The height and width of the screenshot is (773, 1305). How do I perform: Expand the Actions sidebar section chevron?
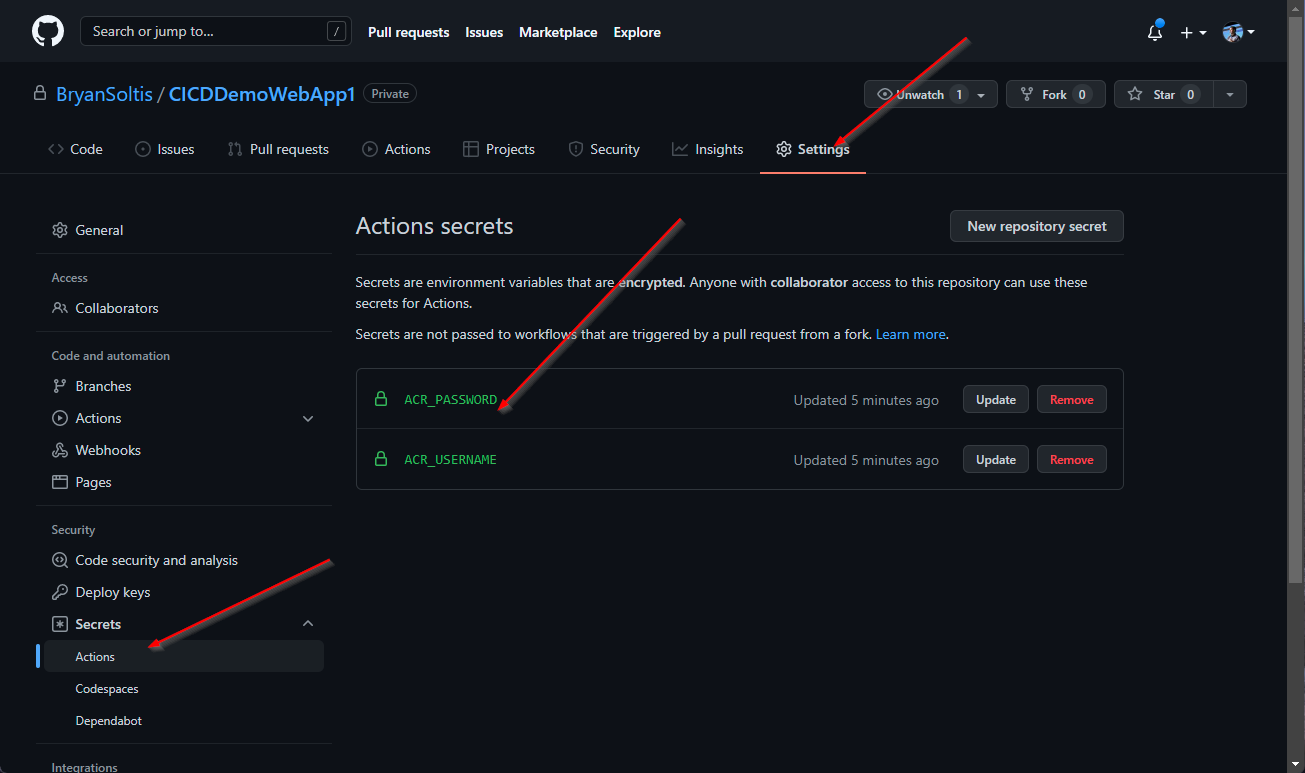click(308, 418)
